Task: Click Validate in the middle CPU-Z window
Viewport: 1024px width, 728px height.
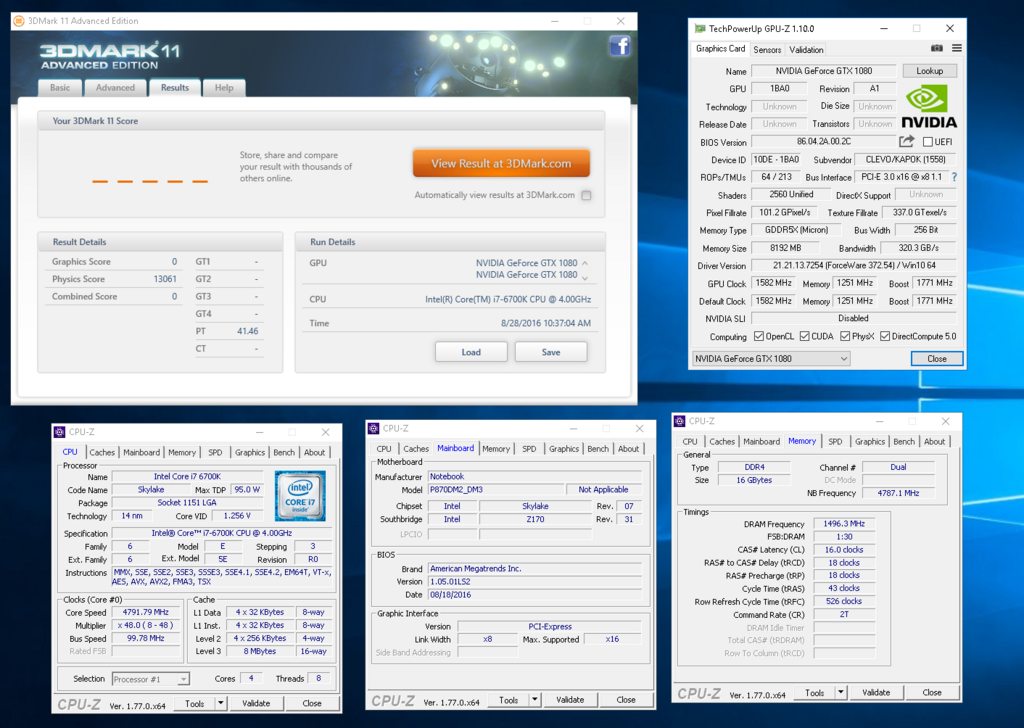Action: point(570,700)
